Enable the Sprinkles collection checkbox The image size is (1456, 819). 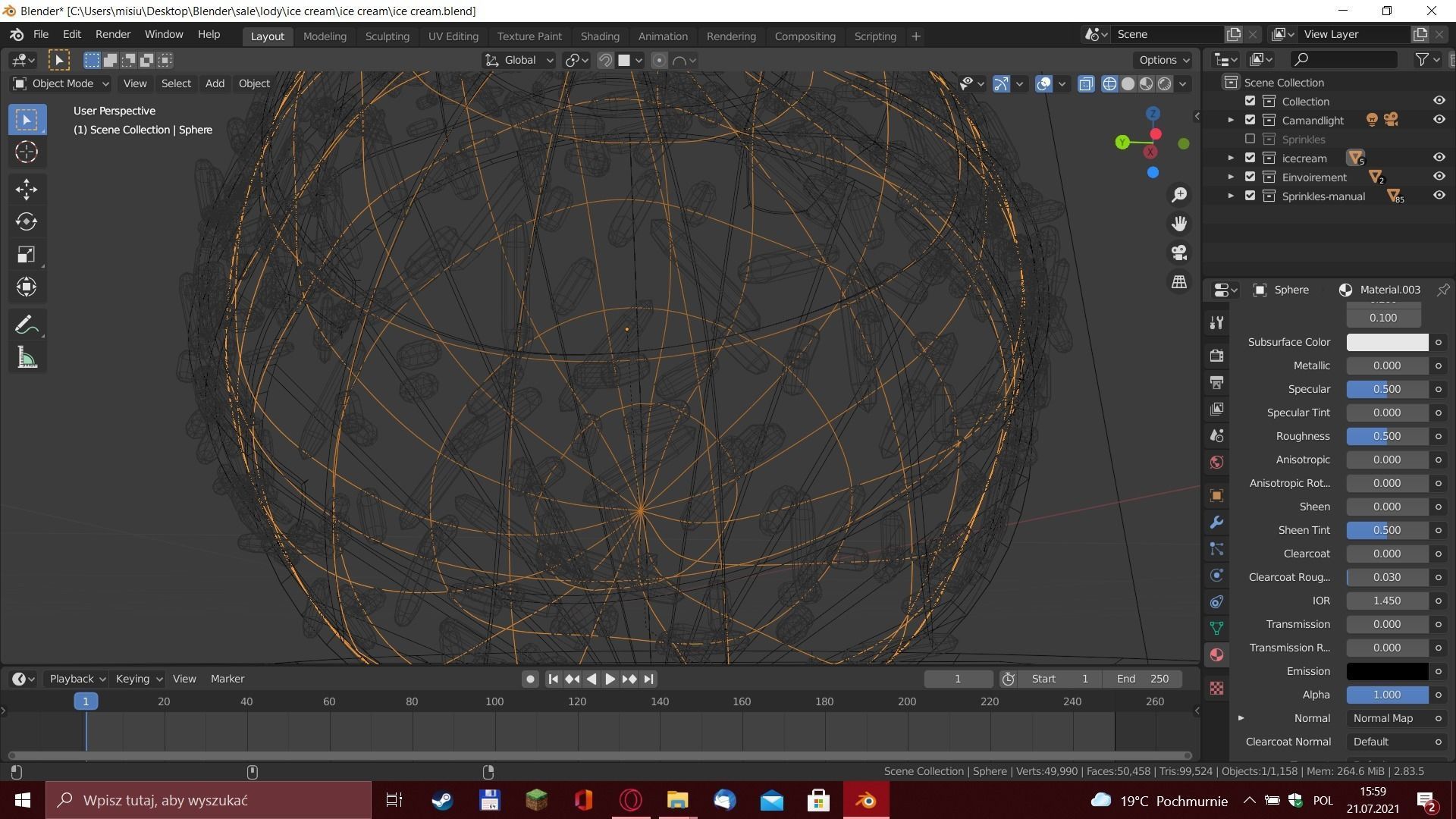click(x=1250, y=139)
